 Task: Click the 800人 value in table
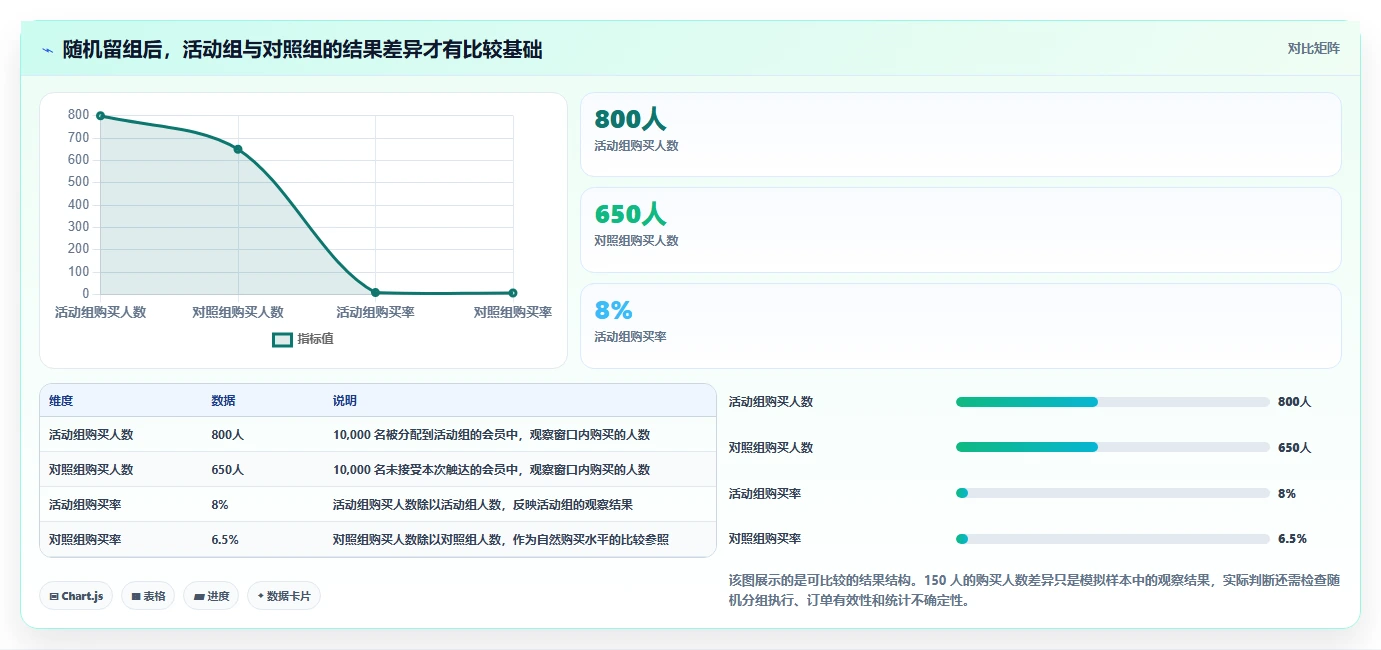pyautogui.click(x=227, y=435)
